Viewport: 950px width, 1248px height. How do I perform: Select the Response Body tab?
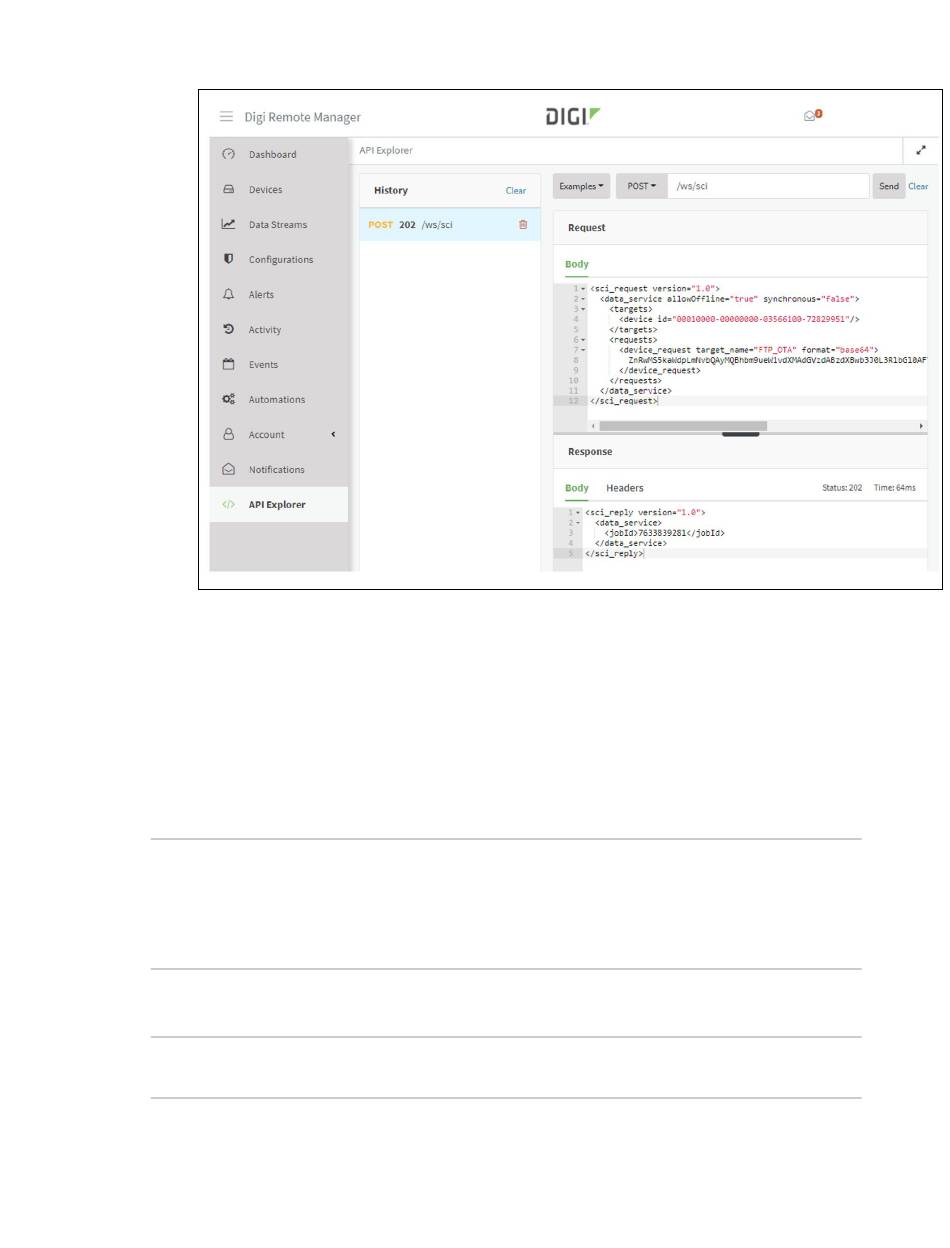pyautogui.click(x=577, y=488)
